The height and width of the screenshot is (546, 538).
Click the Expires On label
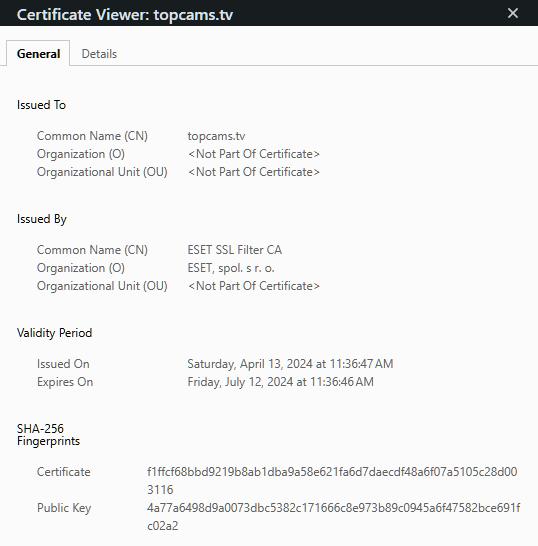(x=65, y=382)
